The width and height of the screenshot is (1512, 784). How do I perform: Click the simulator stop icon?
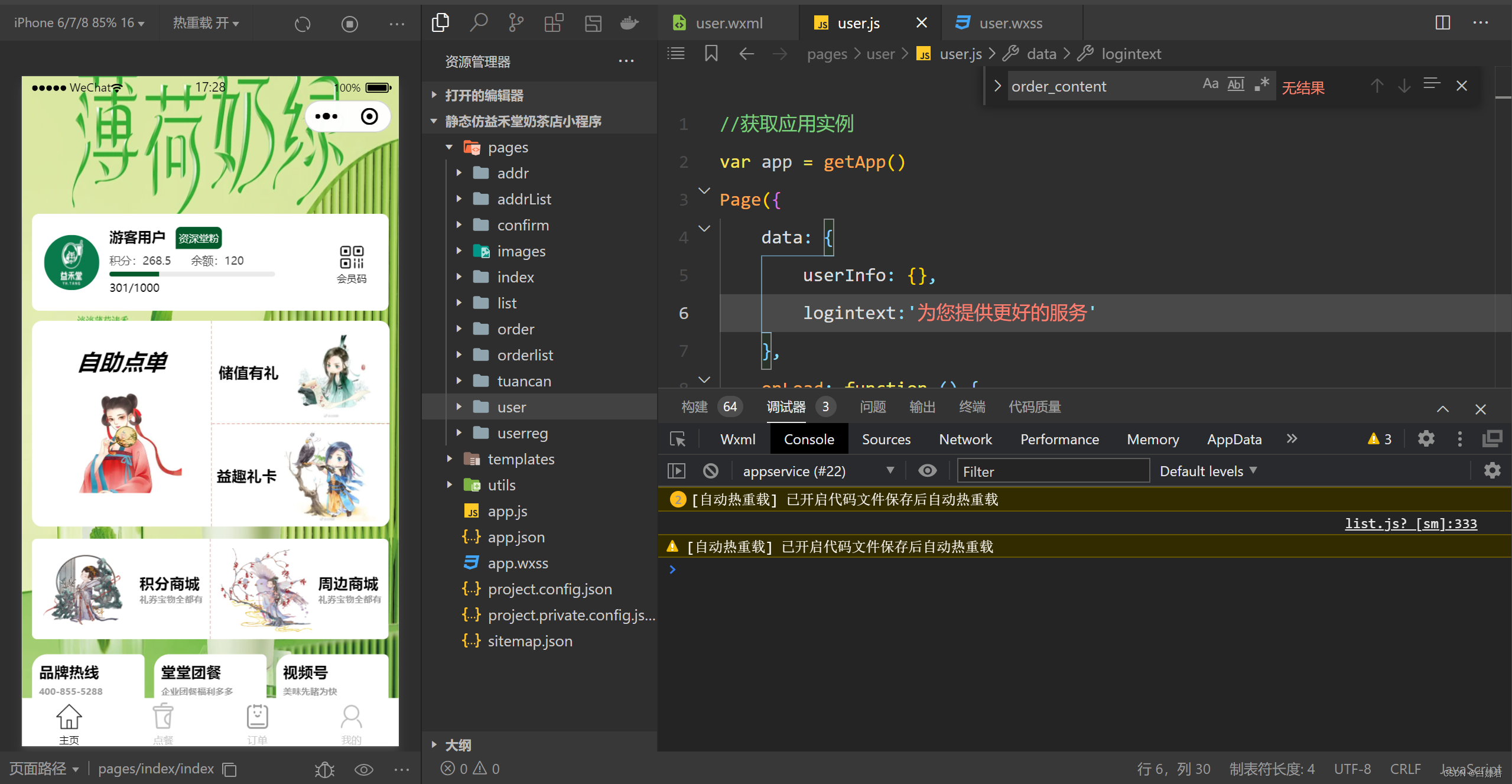click(x=350, y=24)
